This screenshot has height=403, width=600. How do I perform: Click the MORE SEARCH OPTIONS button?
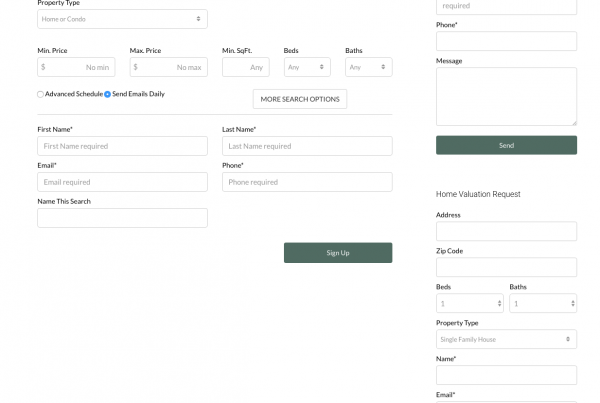tap(299, 99)
